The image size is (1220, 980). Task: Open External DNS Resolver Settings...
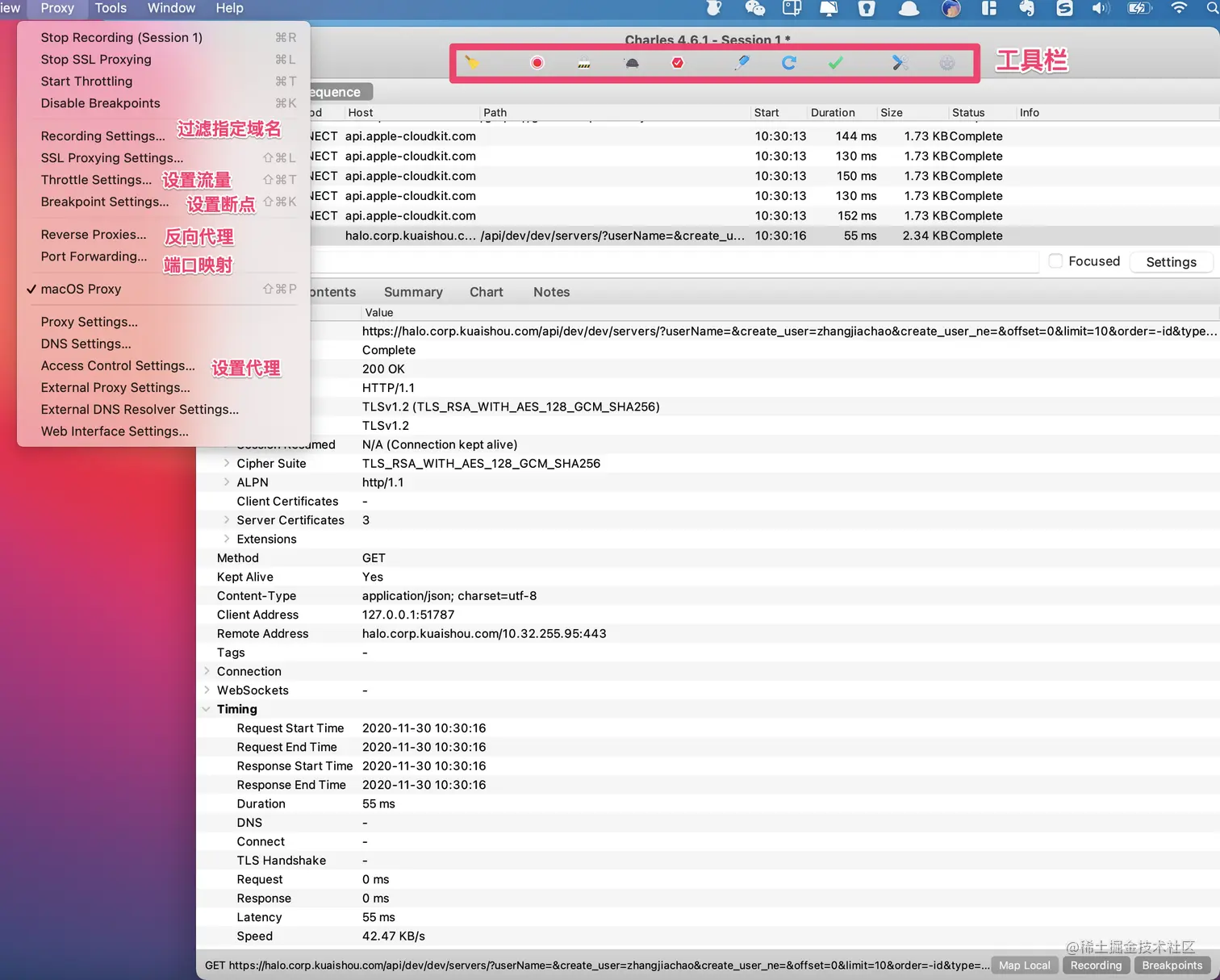[x=164, y=409]
